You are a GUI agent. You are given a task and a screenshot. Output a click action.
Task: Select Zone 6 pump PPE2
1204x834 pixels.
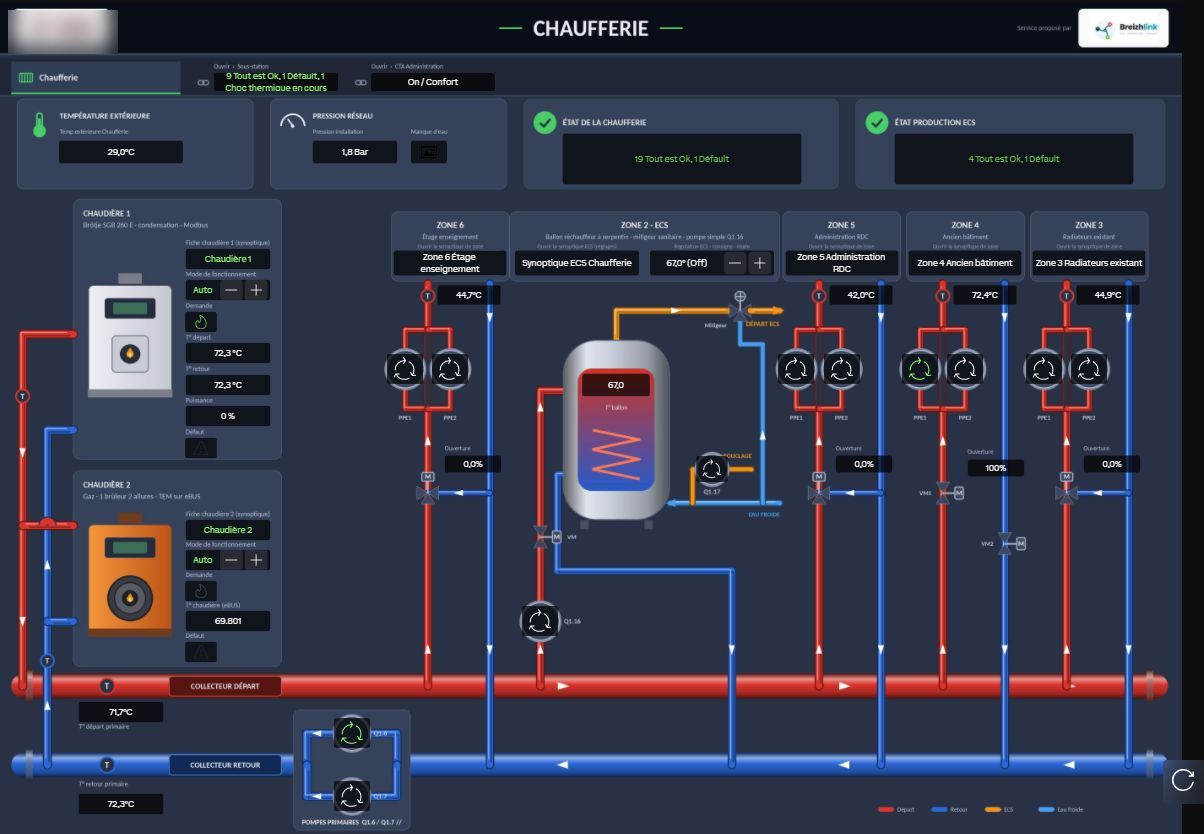point(450,369)
